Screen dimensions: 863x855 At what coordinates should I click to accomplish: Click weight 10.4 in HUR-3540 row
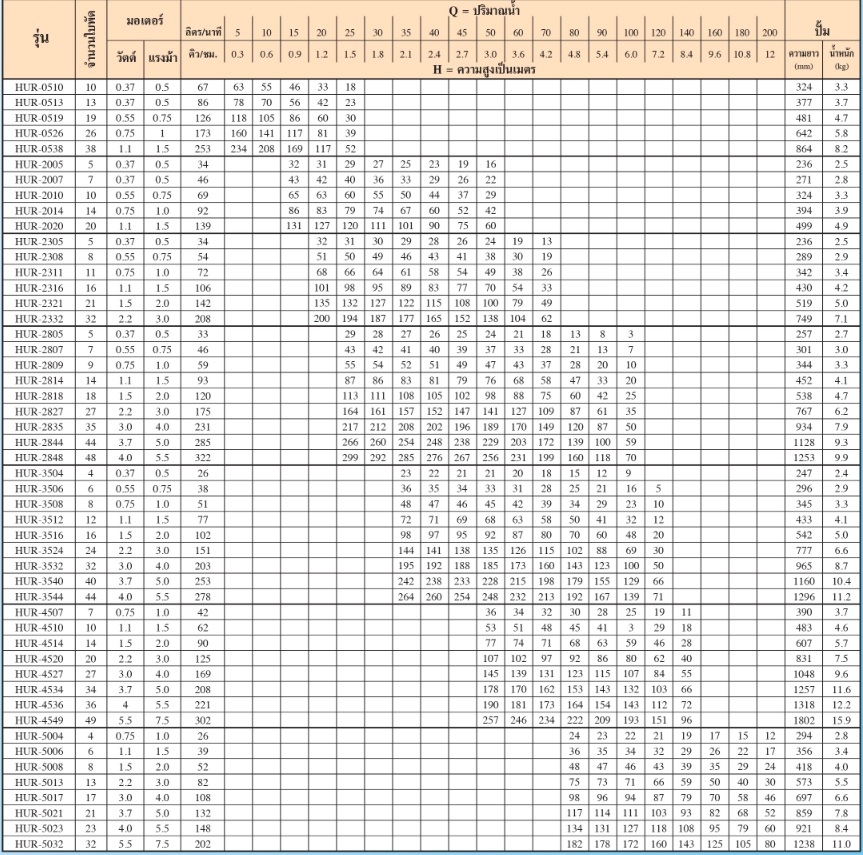point(842,581)
